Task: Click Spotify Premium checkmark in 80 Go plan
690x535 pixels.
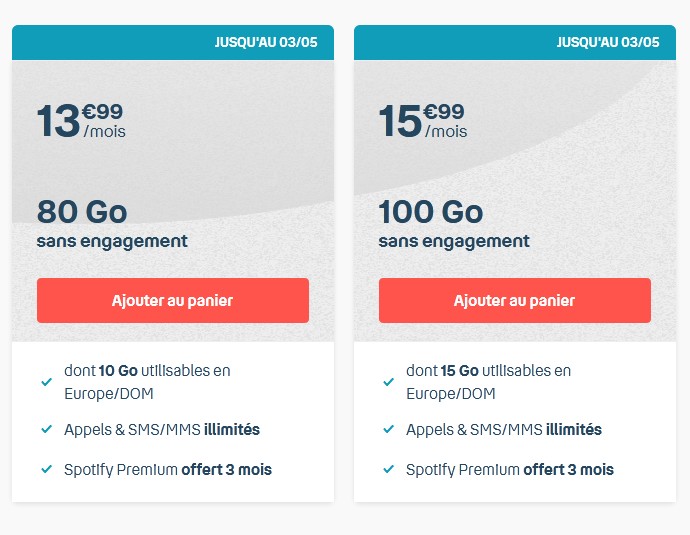Action: pos(46,469)
